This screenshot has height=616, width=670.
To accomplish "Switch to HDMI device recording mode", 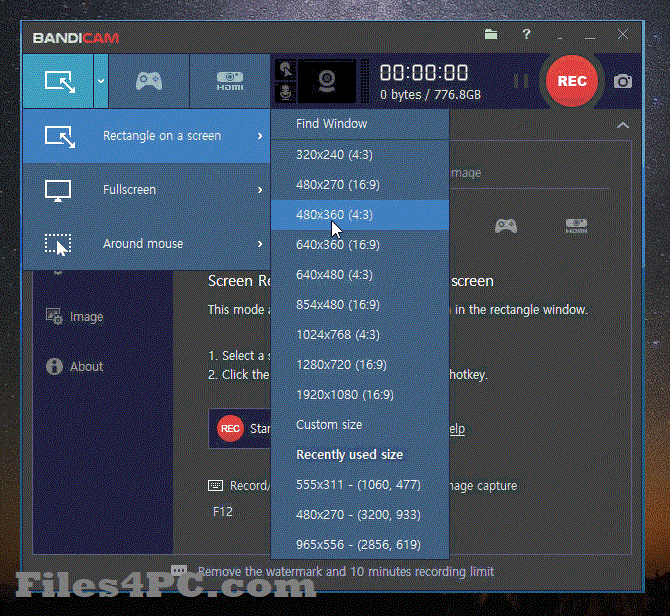I will pos(230,81).
